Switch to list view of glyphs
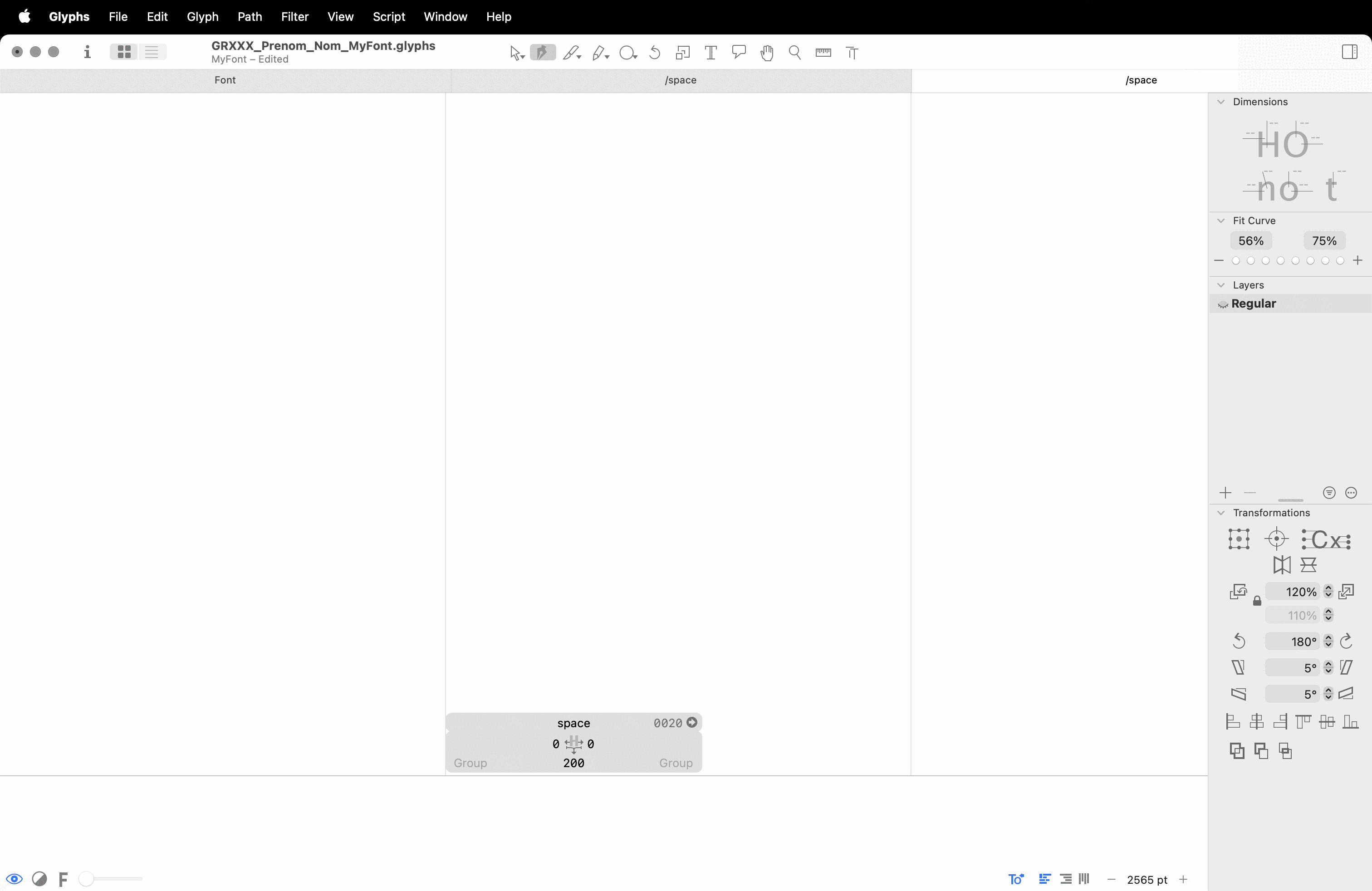 tap(152, 52)
